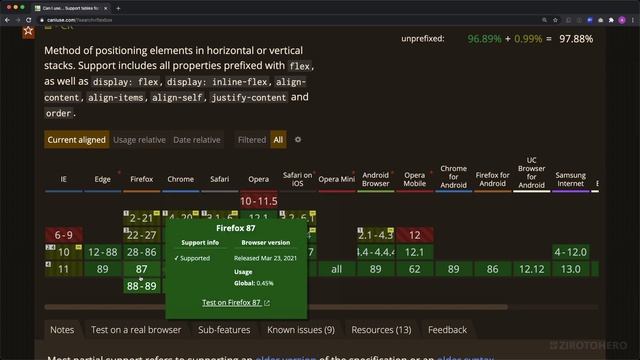Select the Samsung Internet 13.0 cell

[571, 269]
